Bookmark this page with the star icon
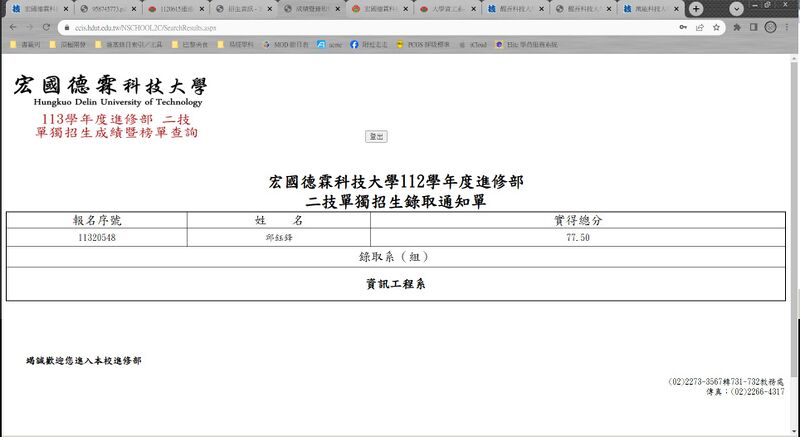This screenshot has width=800, height=437. [717, 27]
